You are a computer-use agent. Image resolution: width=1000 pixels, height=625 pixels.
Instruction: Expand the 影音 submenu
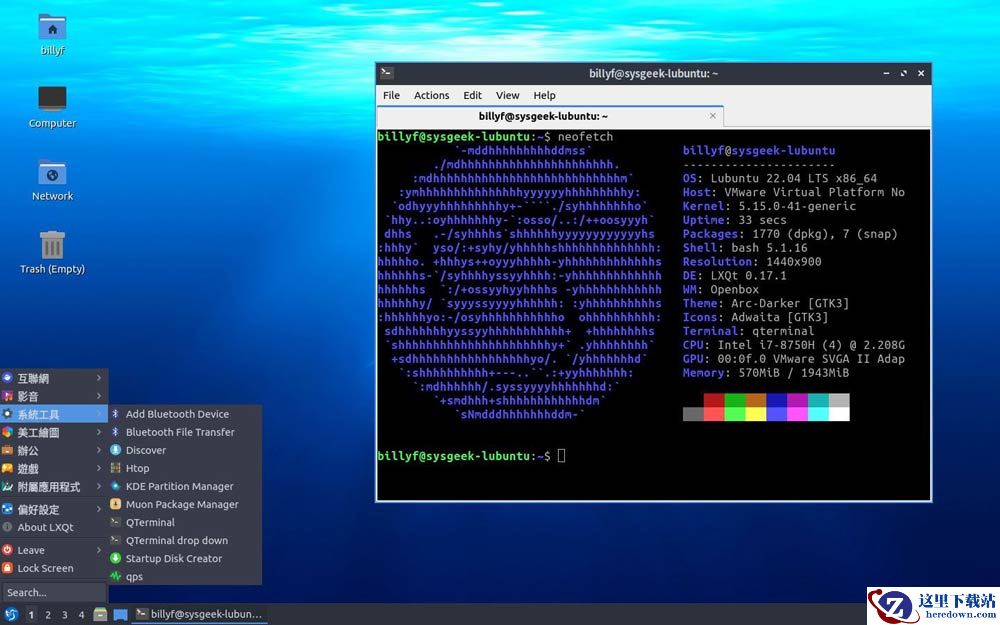coord(54,396)
